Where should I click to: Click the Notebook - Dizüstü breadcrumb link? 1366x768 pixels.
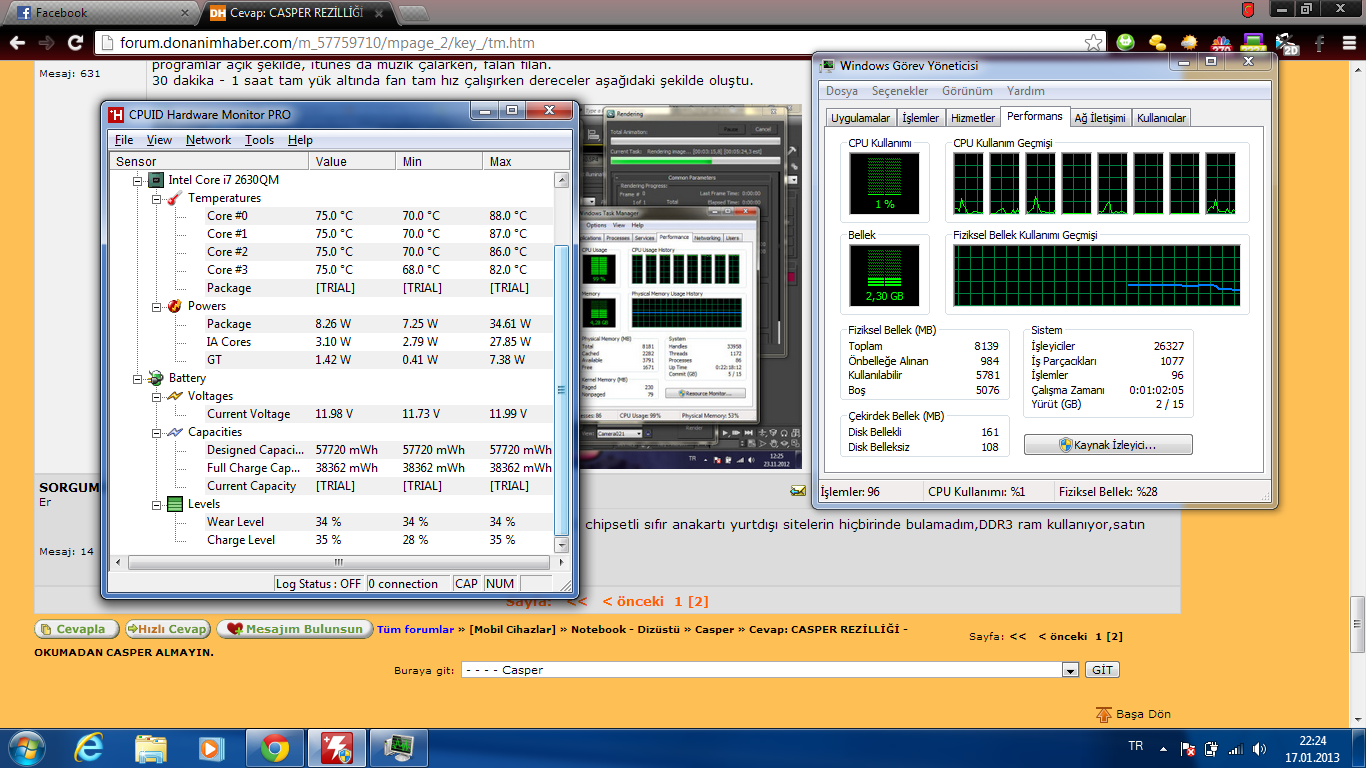(624, 630)
